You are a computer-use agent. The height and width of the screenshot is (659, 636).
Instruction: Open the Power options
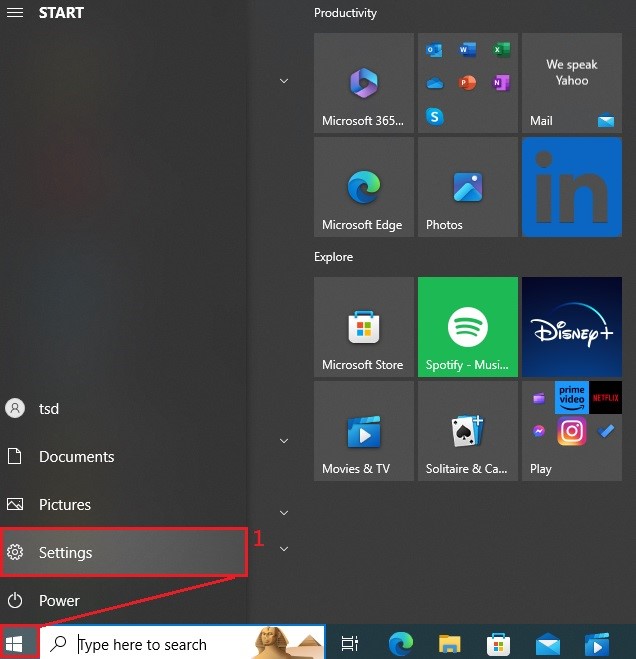123,600
